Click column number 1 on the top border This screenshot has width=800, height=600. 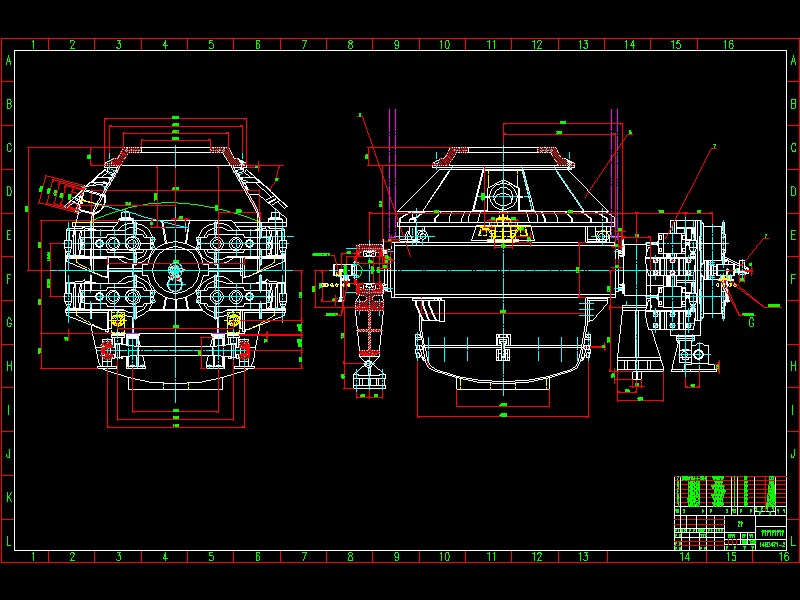[34, 44]
